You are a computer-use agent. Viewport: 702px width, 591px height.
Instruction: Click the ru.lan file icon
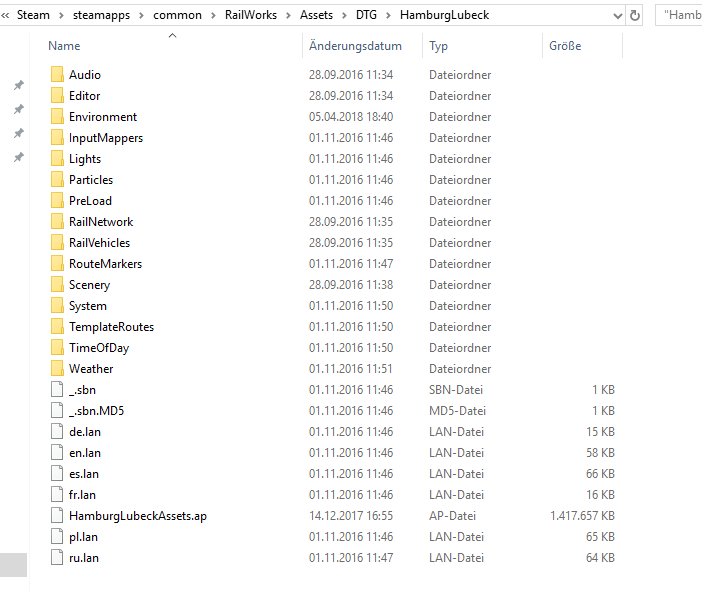[57, 558]
